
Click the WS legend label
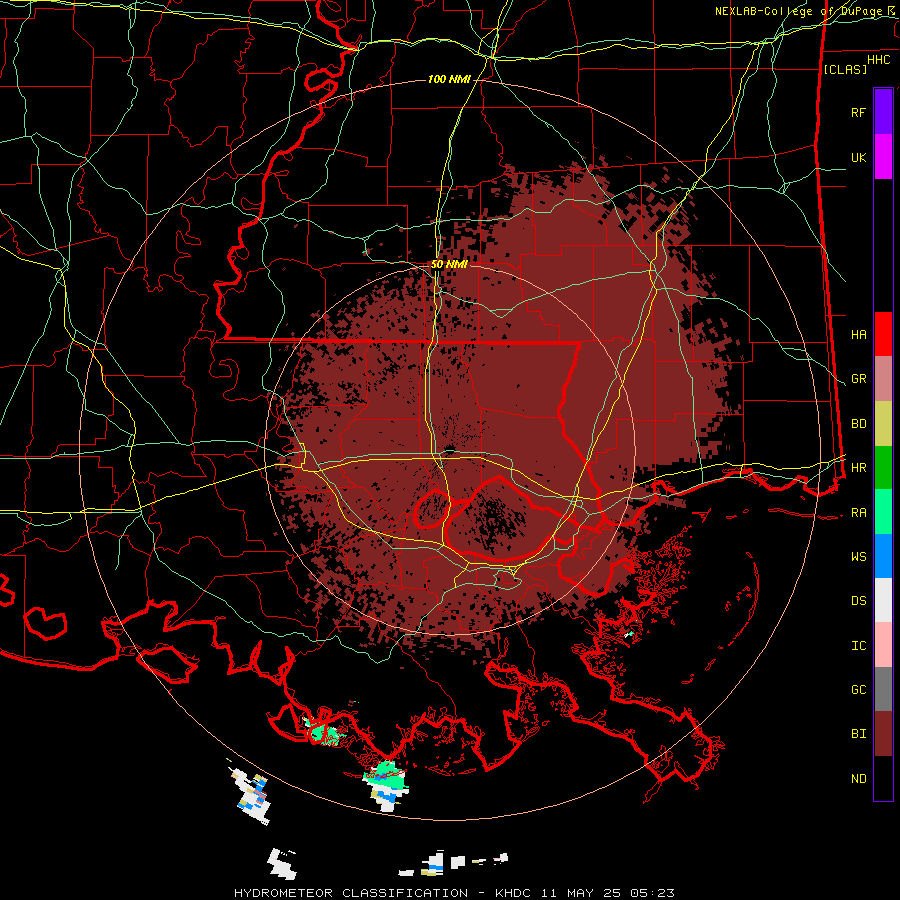(858, 556)
